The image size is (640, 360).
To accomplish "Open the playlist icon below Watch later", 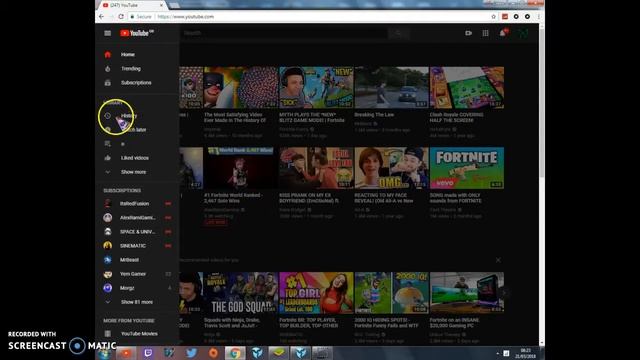I will 108,144.
